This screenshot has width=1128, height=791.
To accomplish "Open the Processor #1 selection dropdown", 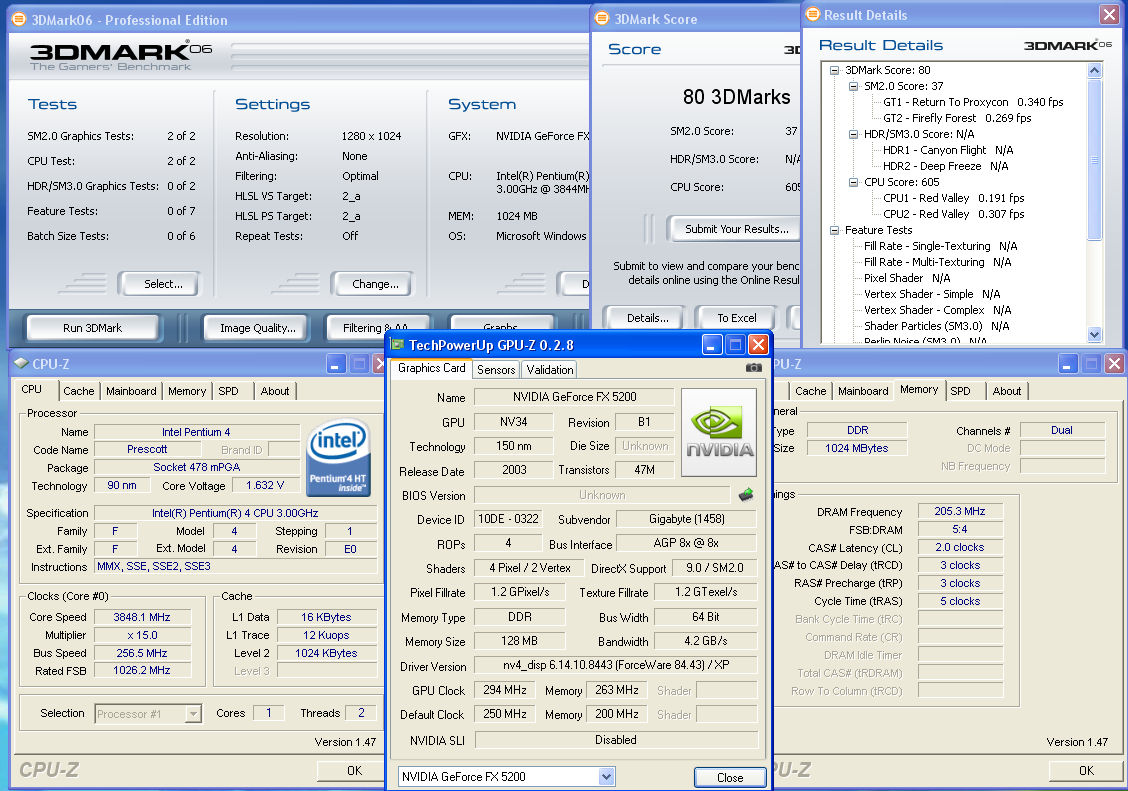I will 193,714.
